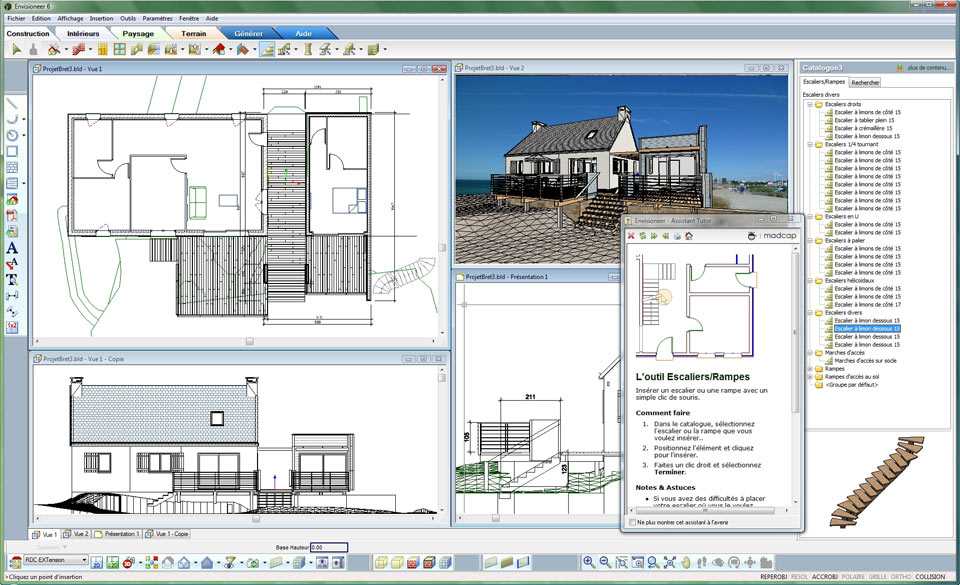Click the highlighted stairs tool icon
Viewport: 960px width, 585px height.
(x=267, y=49)
